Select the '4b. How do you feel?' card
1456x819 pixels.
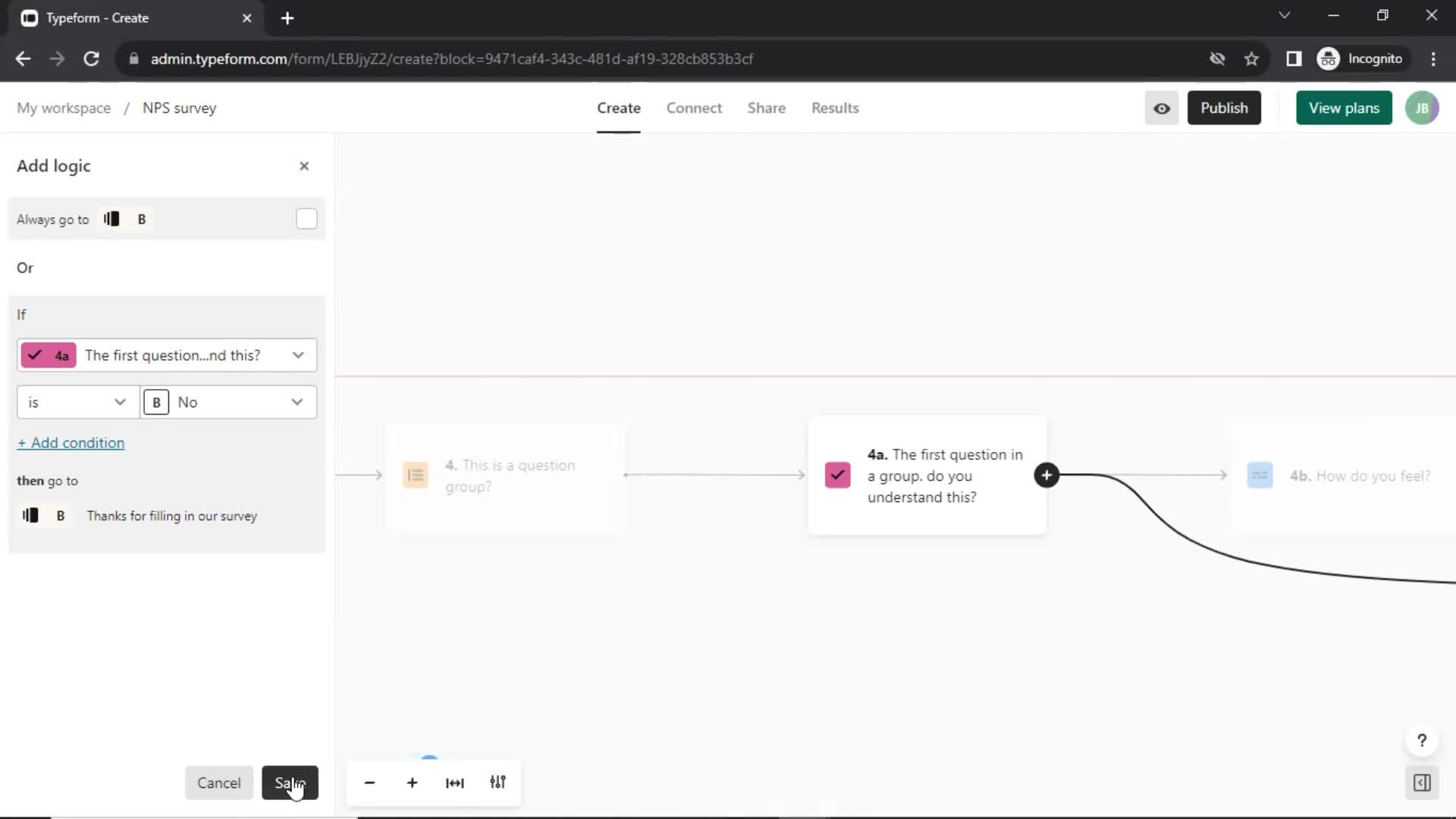coord(1343,475)
